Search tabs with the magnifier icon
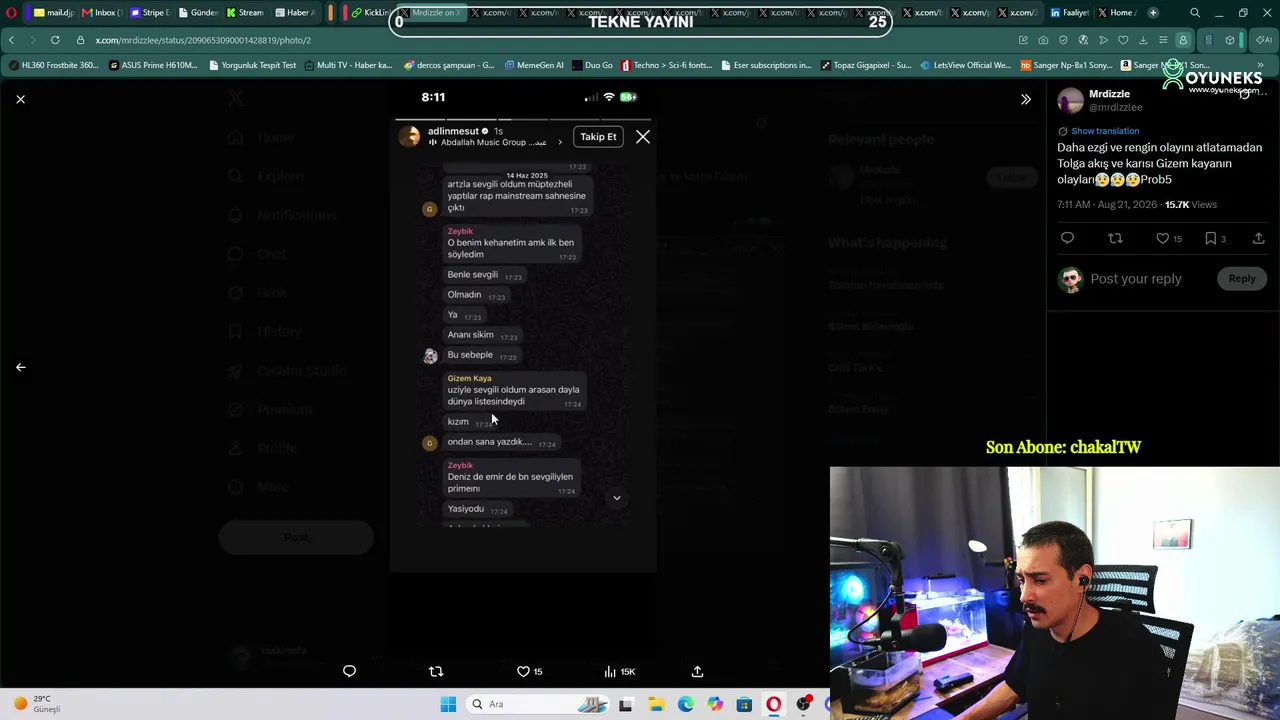Screen dimensions: 1280x720 [1195, 13]
